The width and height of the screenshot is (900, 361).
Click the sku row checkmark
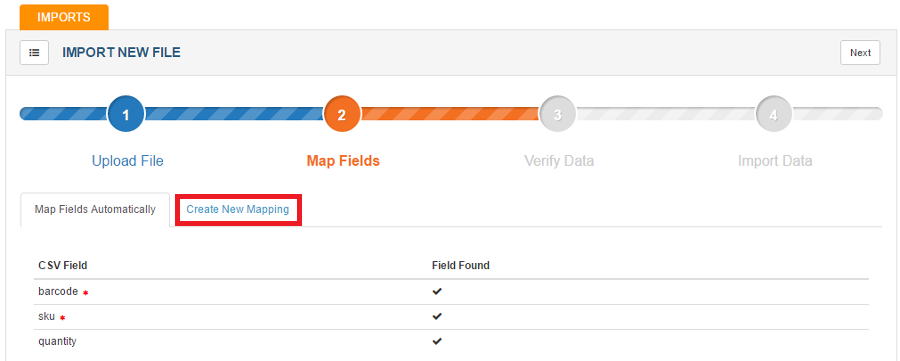tap(437, 316)
